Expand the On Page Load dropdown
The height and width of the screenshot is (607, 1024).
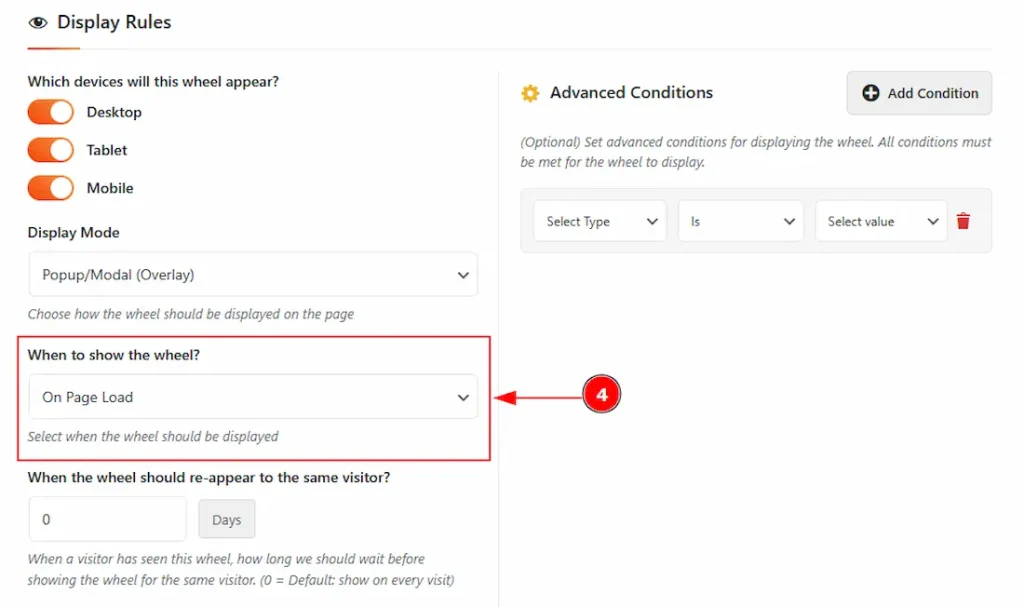point(253,397)
